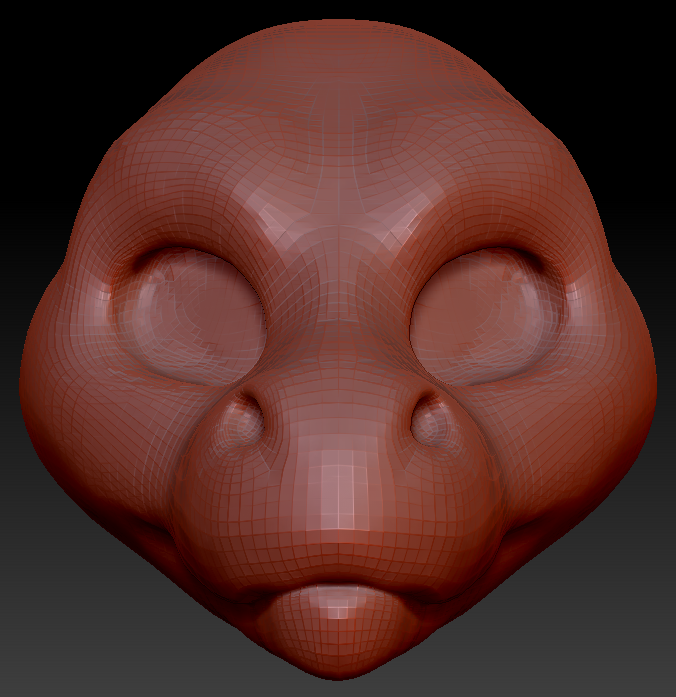676x697 pixels.
Task: Select the right nostril cavity on the snout
Action: pos(433,420)
